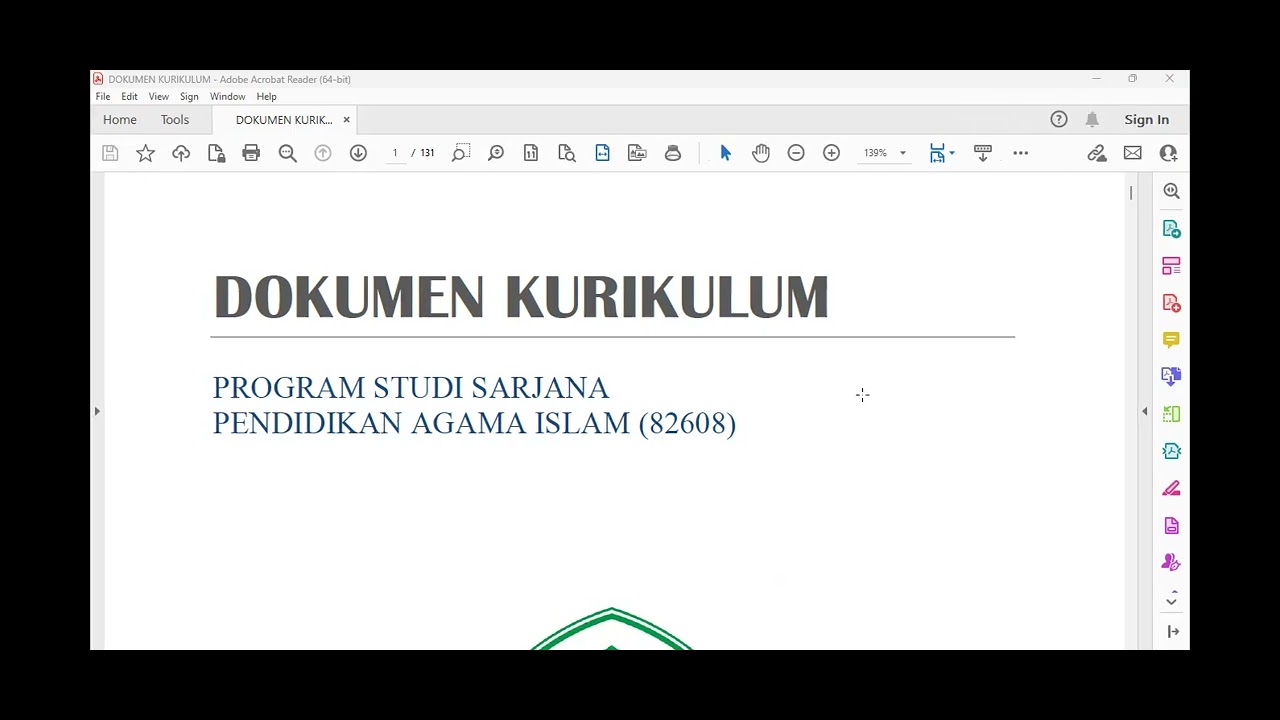Click the vertical scrollbar thumb

point(1131,192)
